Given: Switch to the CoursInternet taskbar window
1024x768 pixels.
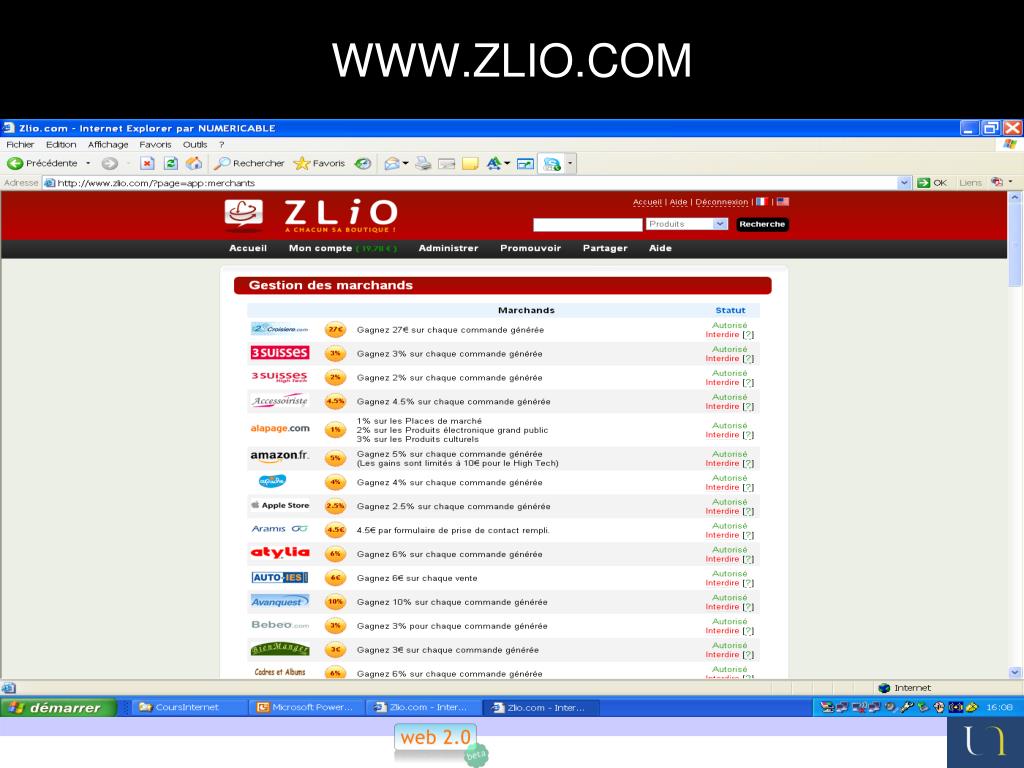Looking at the screenshot, I should 190,707.
